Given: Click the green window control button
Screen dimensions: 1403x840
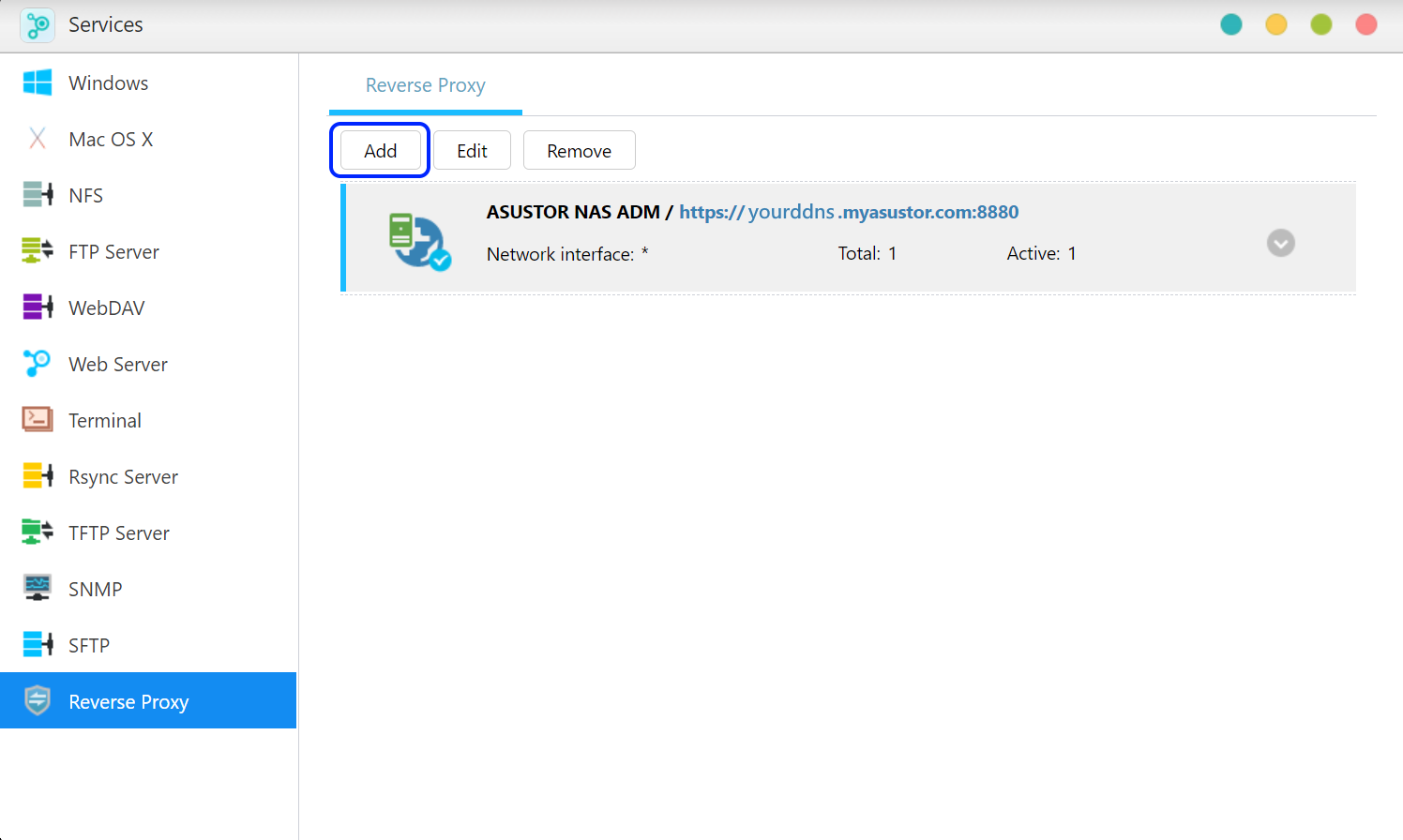Looking at the screenshot, I should click(x=1321, y=24).
